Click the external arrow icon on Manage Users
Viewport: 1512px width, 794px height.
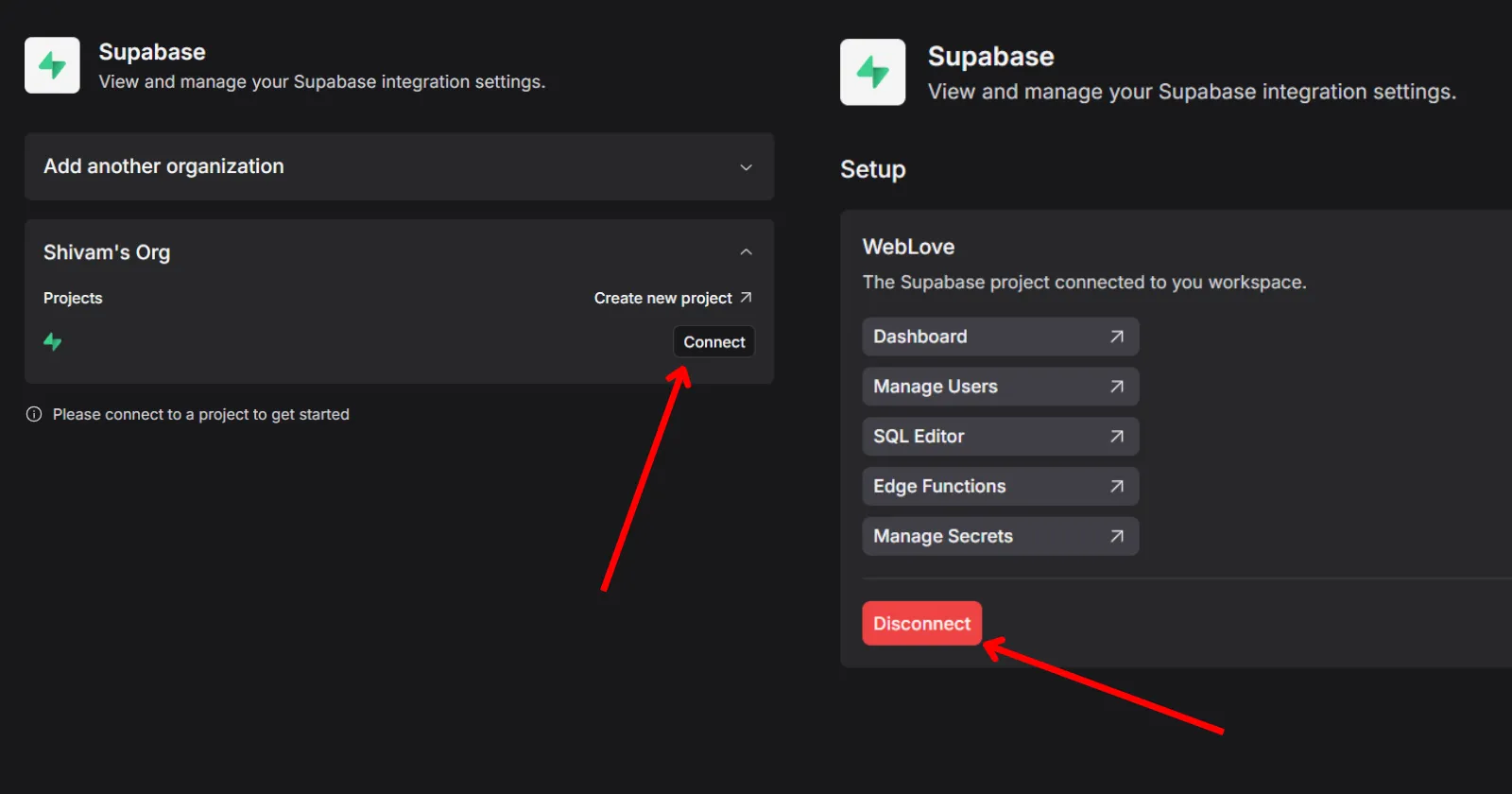1117,387
